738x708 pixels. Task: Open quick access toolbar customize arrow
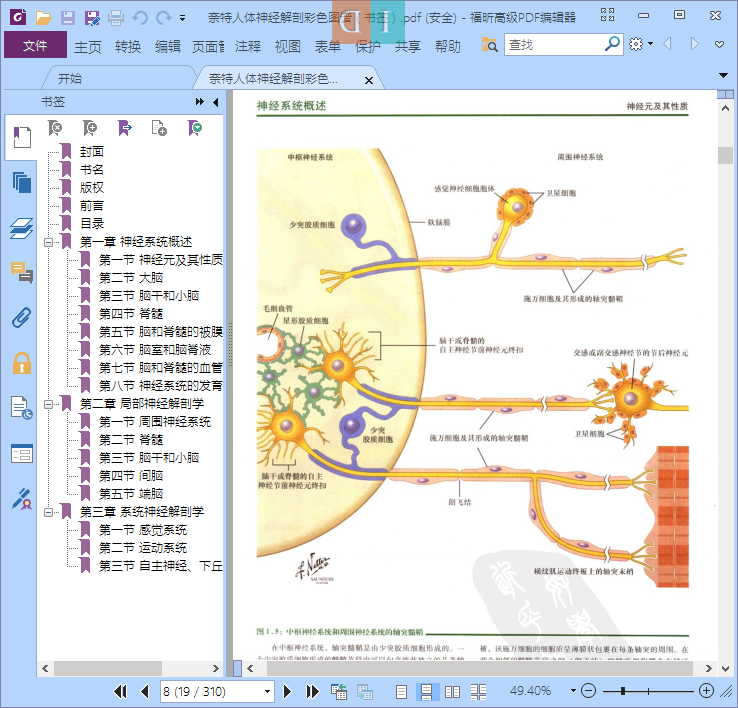coord(182,18)
